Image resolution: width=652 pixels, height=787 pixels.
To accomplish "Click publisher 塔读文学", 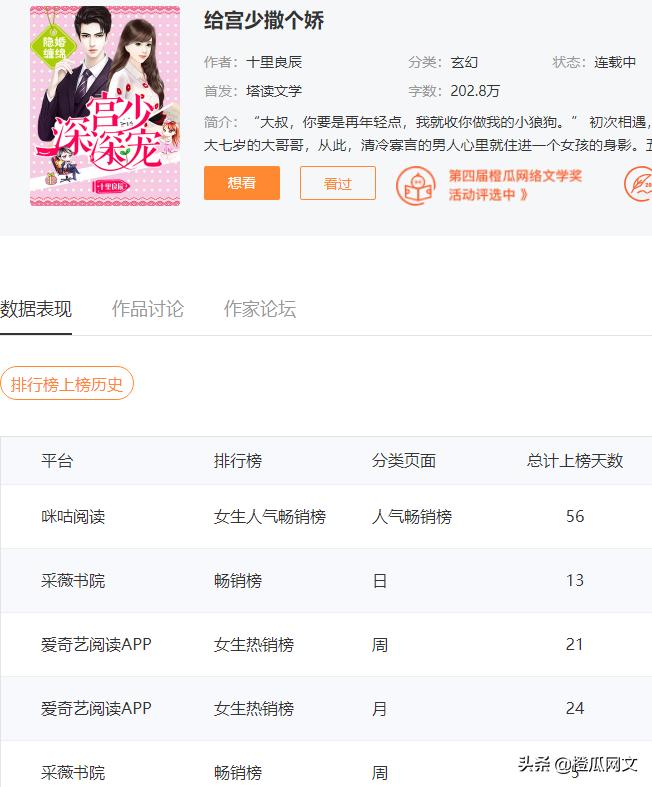I will (x=274, y=91).
